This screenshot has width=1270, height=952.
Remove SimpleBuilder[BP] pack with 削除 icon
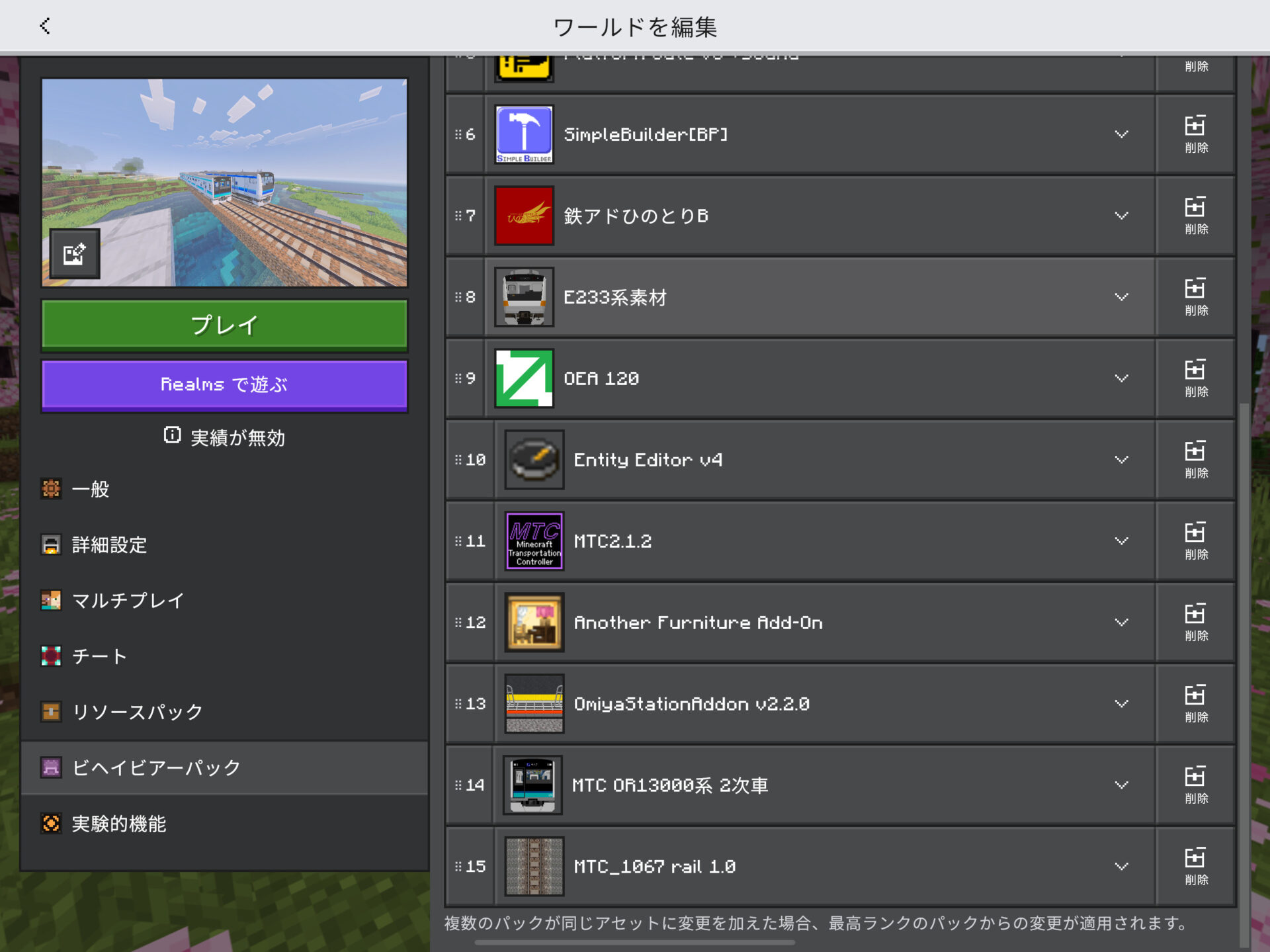pyautogui.click(x=1195, y=134)
